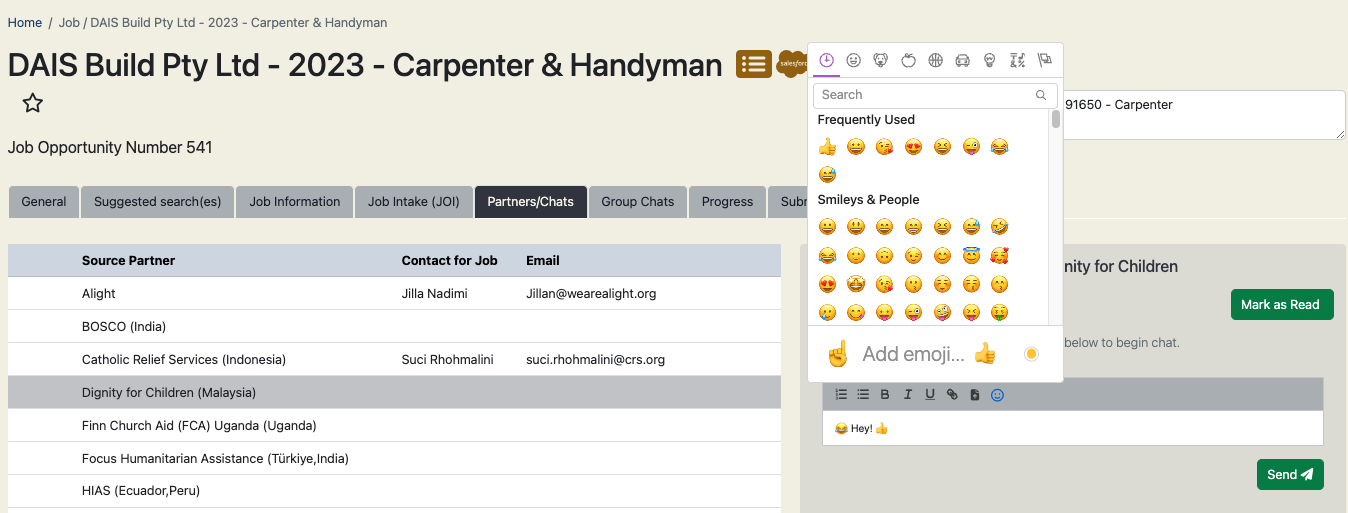Open Activity basketball emoji category
Image resolution: width=1348 pixels, height=513 pixels.
click(935, 60)
